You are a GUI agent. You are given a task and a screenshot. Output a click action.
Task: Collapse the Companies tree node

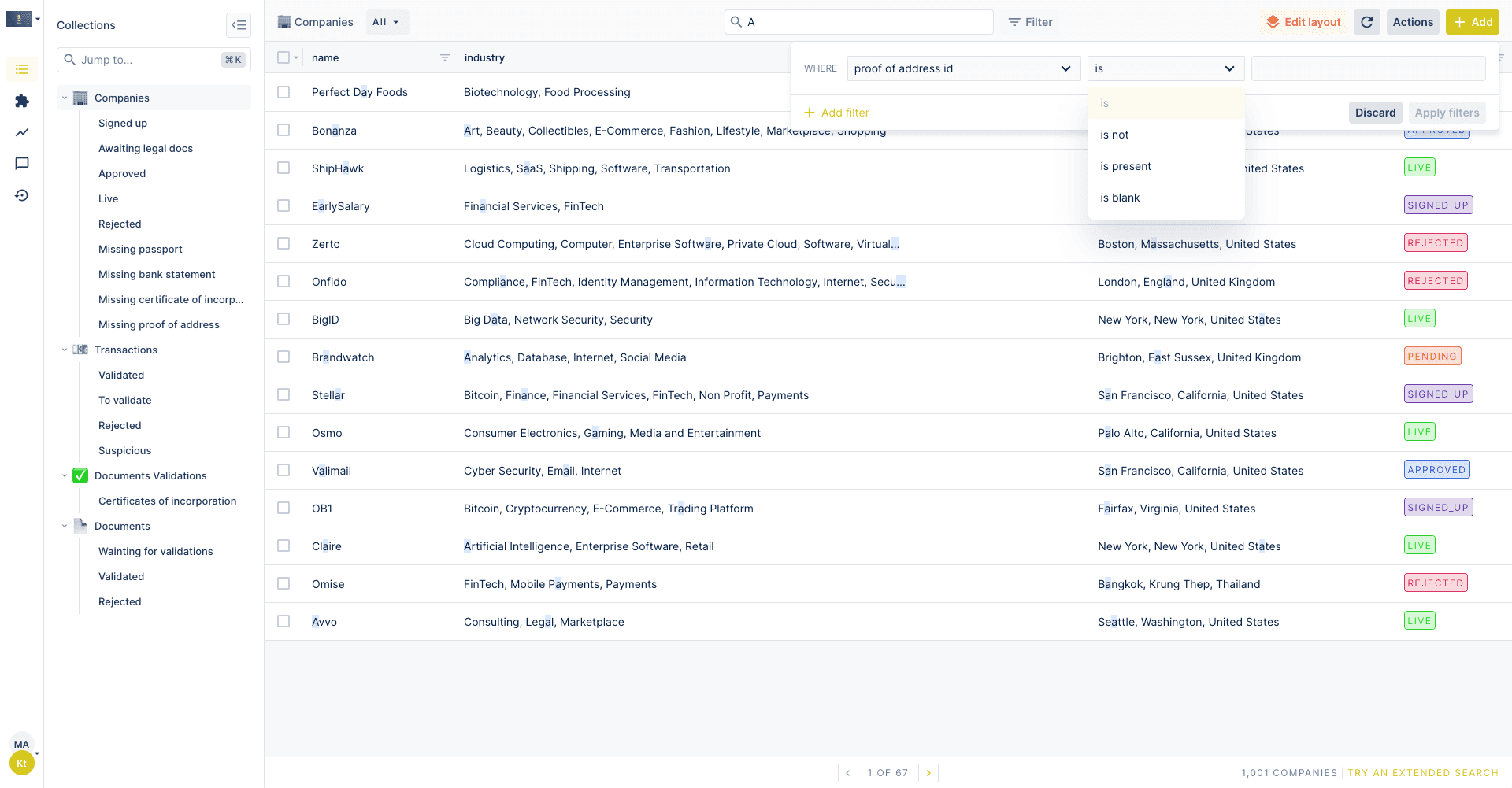click(65, 98)
